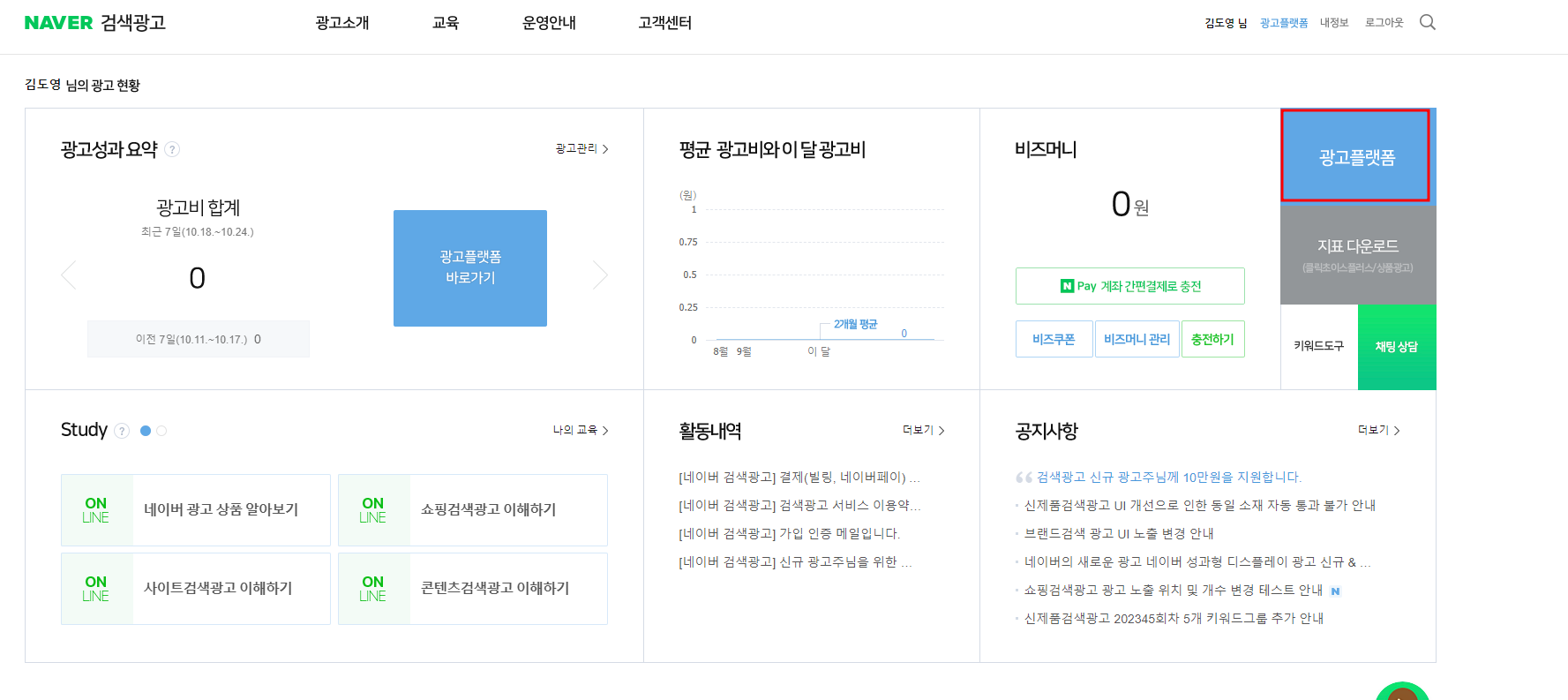The image size is (1568, 700).
Task: Click the 광고플랫폼 link in top bar
Action: pyautogui.click(x=1284, y=23)
